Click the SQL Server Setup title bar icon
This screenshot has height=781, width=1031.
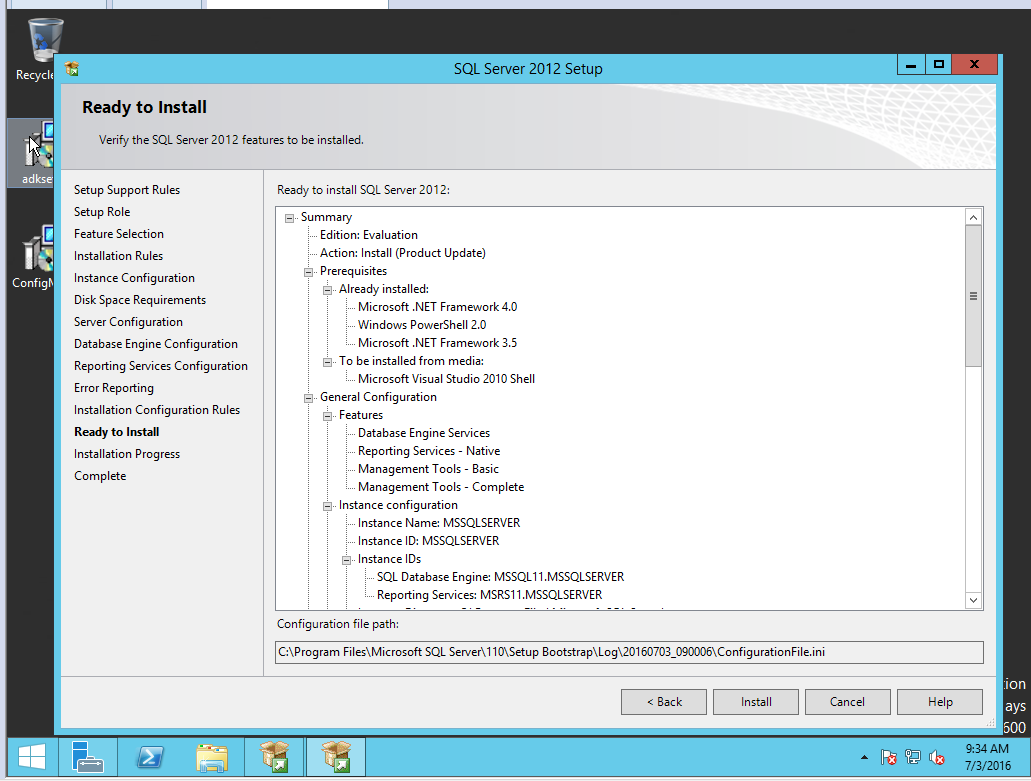coord(72,68)
